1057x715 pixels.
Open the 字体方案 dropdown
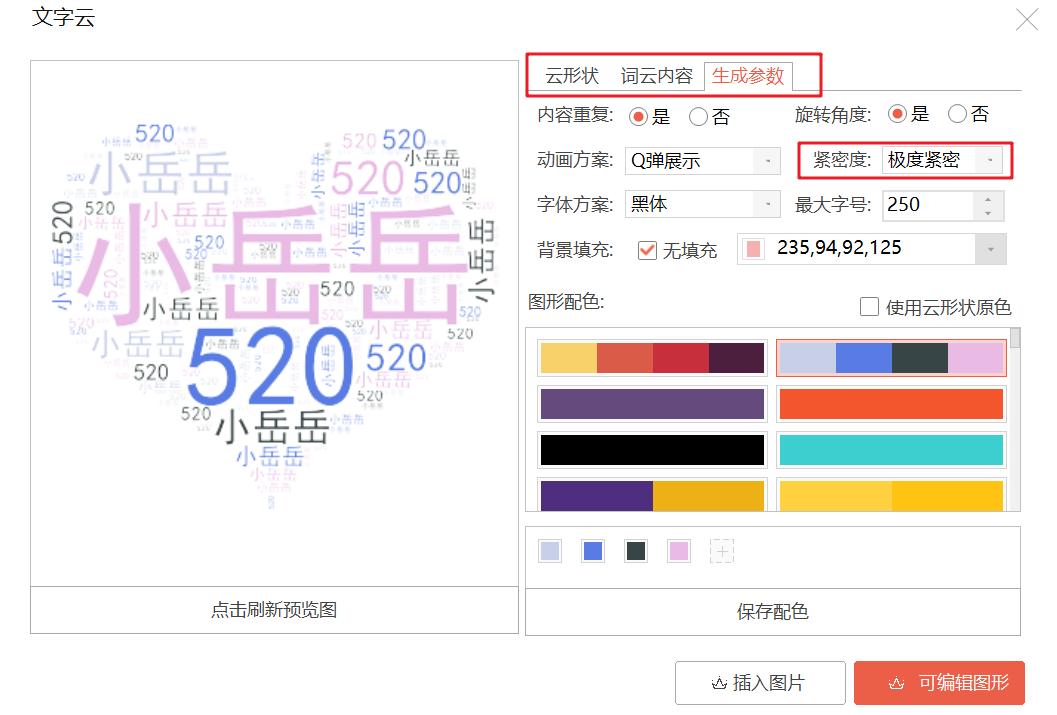click(766, 205)
